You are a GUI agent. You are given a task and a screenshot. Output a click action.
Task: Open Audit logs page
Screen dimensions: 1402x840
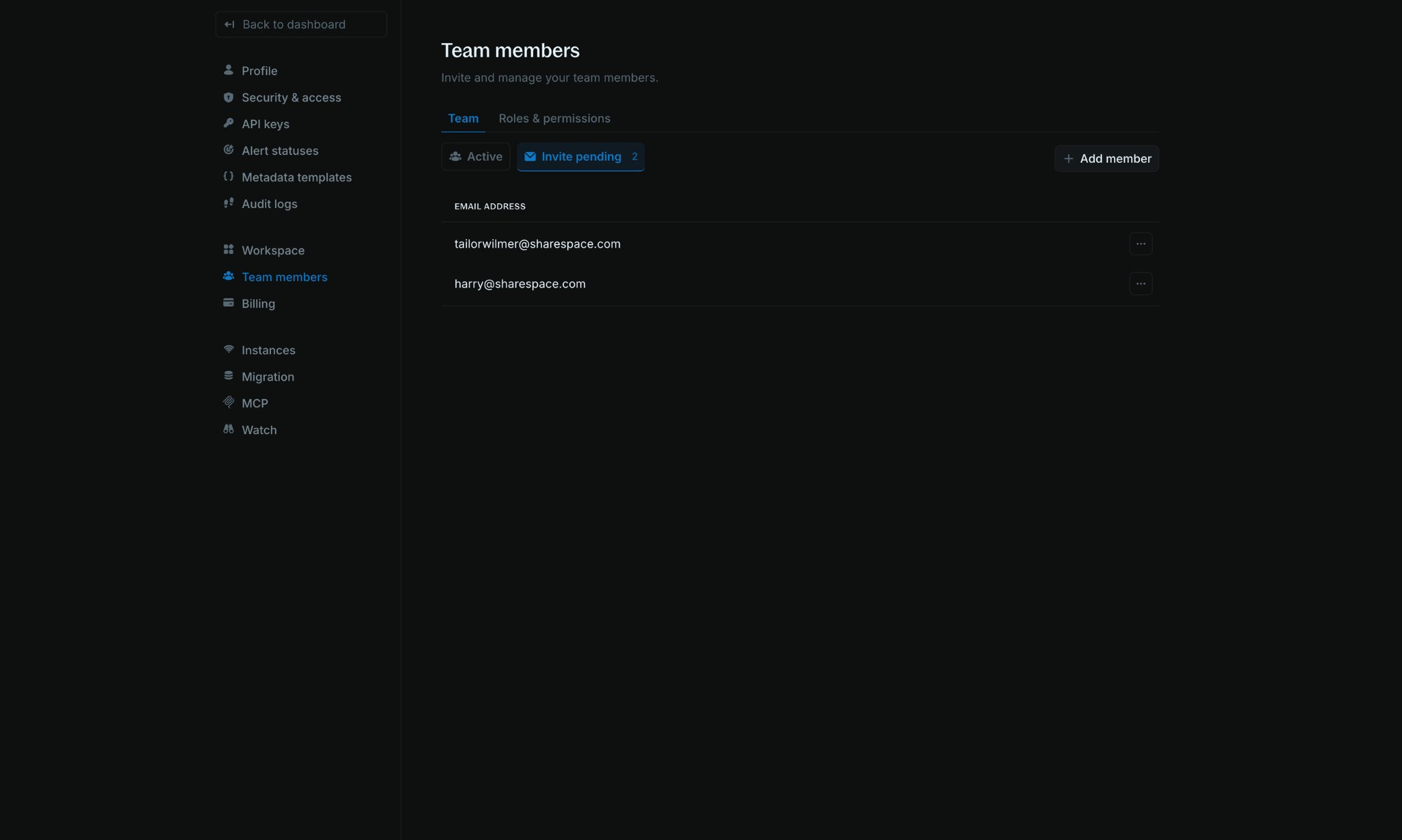(x=269, y=204)
